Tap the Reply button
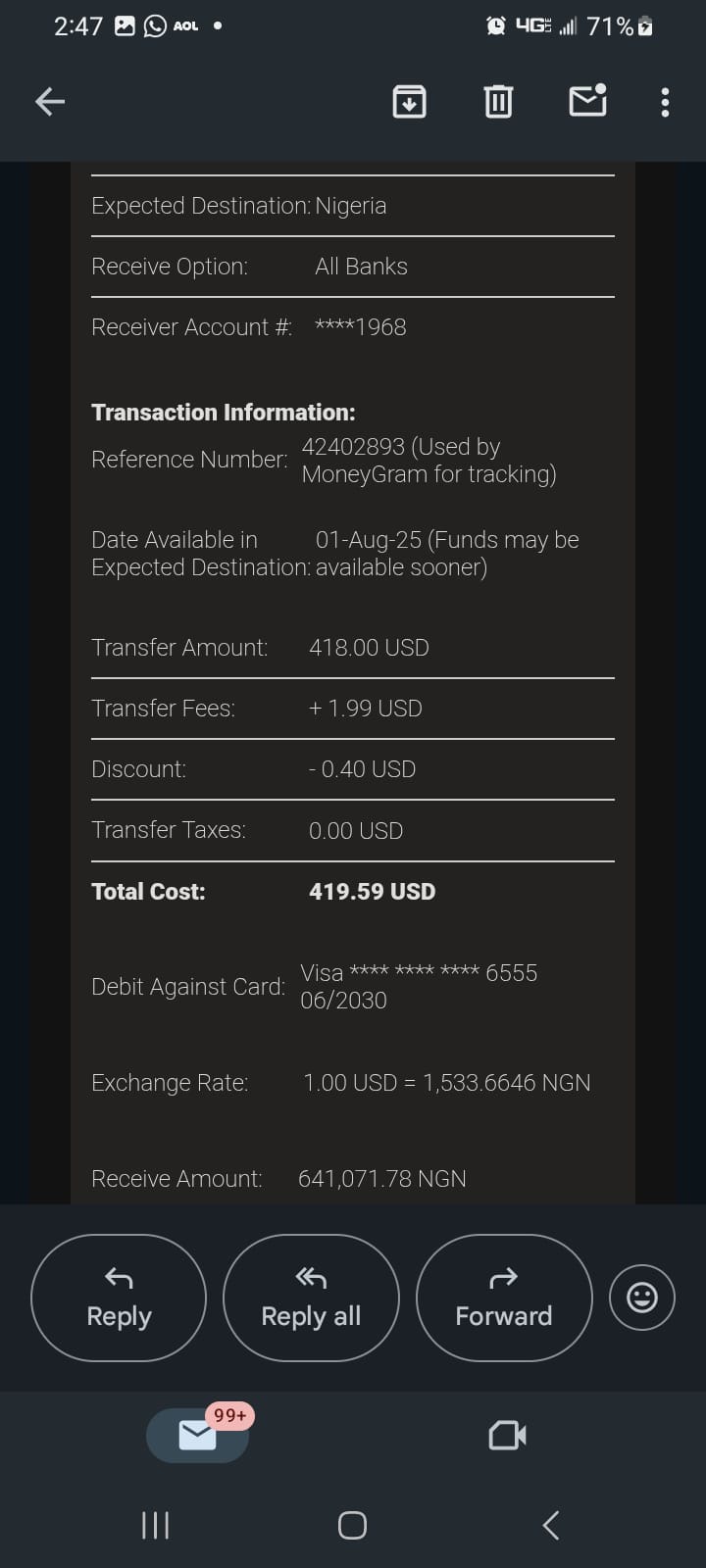 (x=119, y=1298)
